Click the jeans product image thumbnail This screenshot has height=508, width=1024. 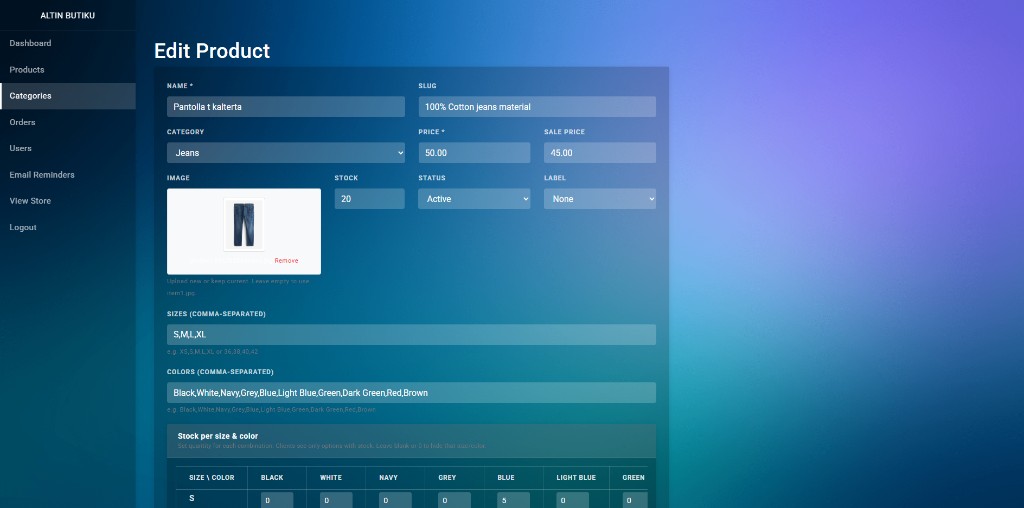[243, 224]
